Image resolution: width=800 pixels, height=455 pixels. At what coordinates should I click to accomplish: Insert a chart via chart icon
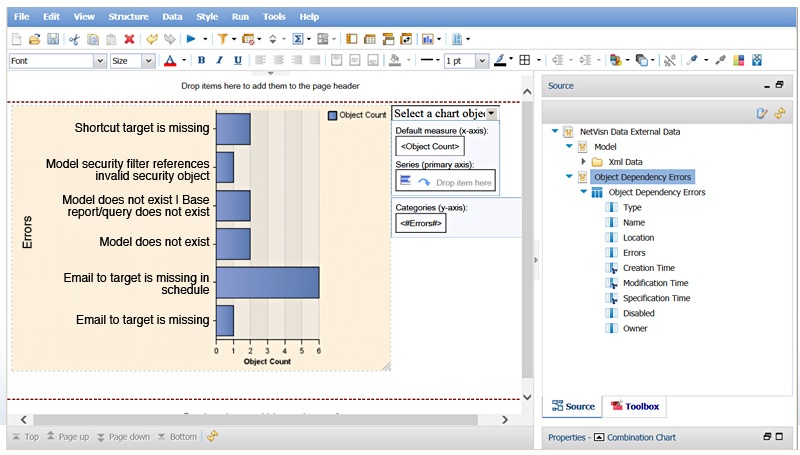point(428,39)
